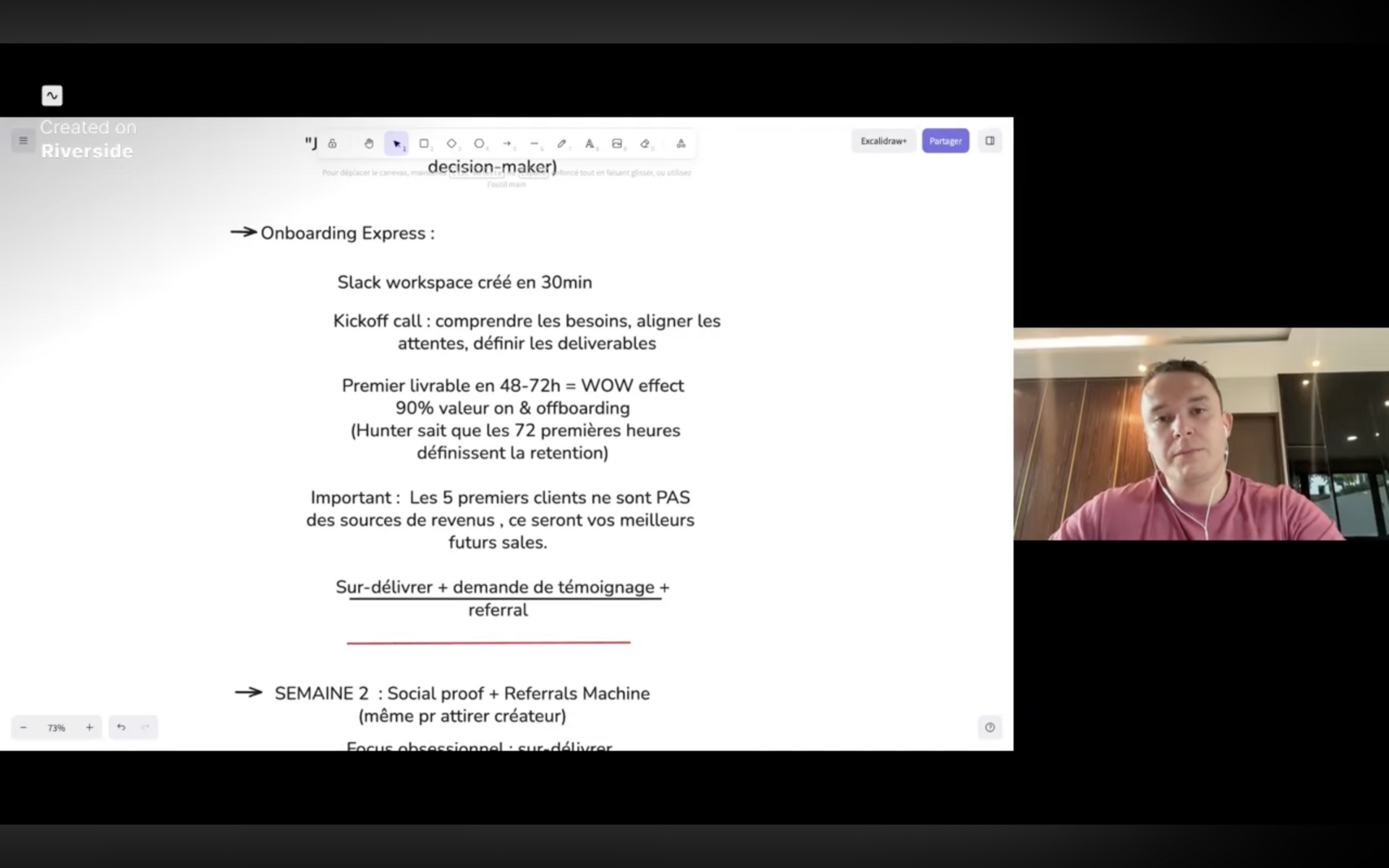This screenshot has height=868, width=1389.
Task: Select the Ellipse tool
Action: coord(480,143)
